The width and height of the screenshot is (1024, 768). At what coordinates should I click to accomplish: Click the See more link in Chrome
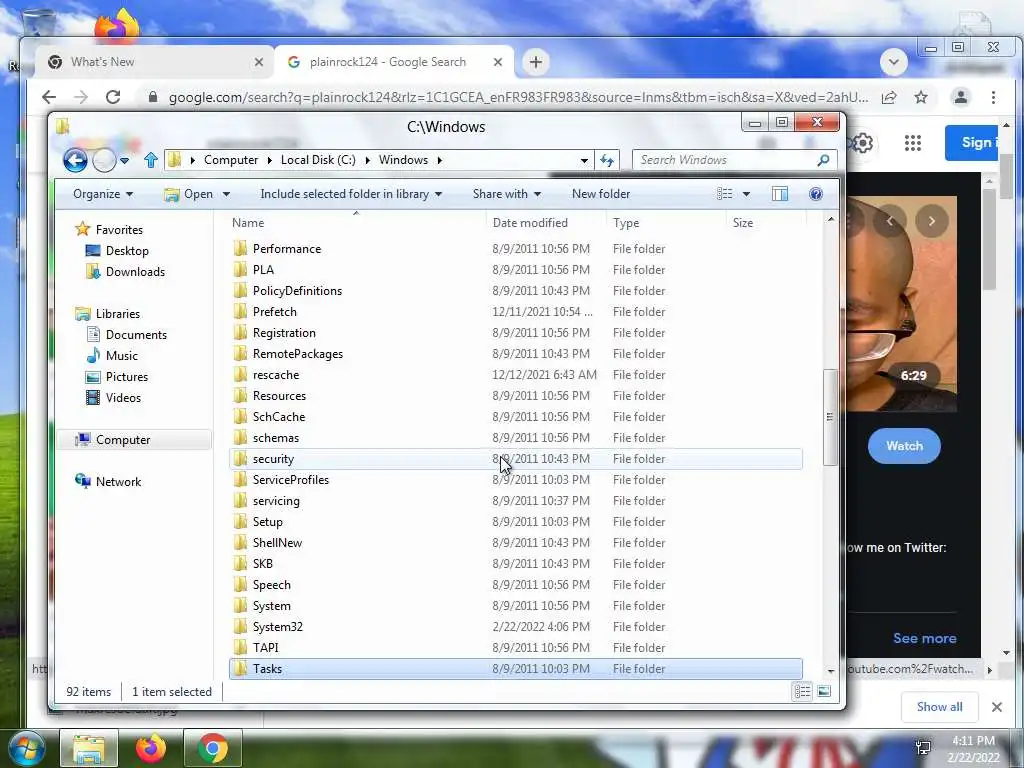tap(924, 639)
